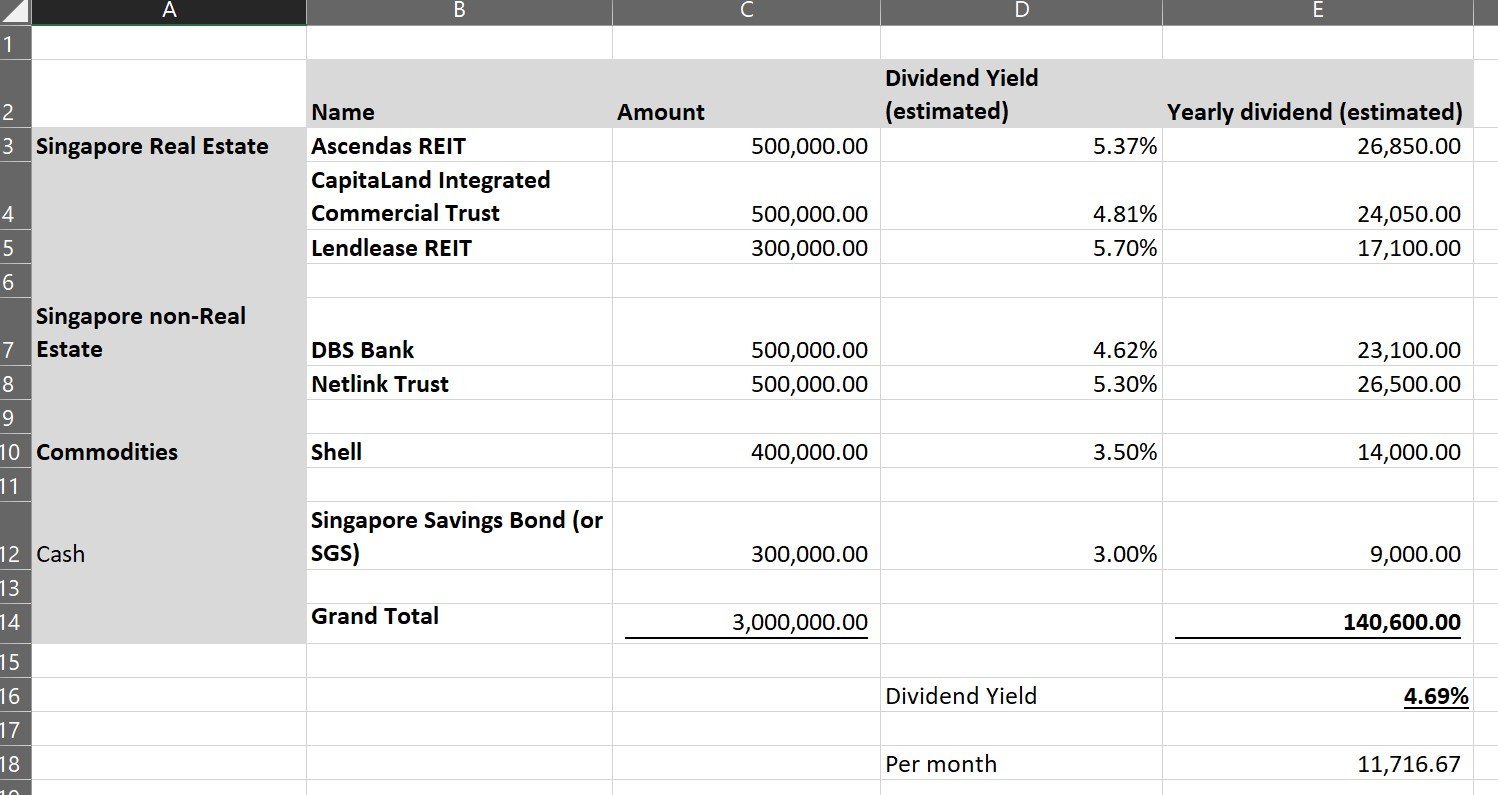
Task: Click yearly dividend 14,000.00
Action: (1317, 451)
